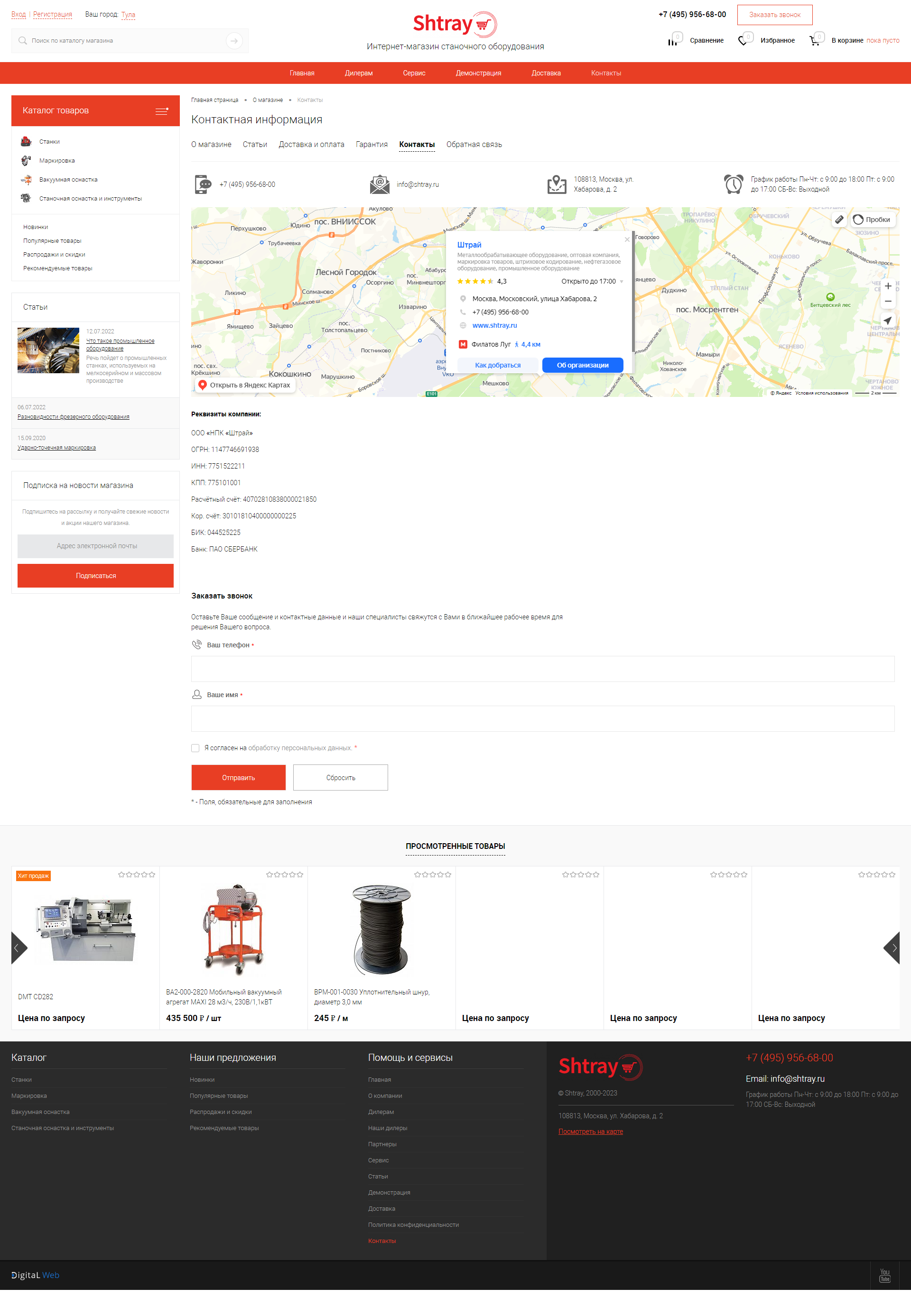
Task: Click the email envelope icon near info@shtray.ru
Action: pyautogui.click(x=380, y=184)
